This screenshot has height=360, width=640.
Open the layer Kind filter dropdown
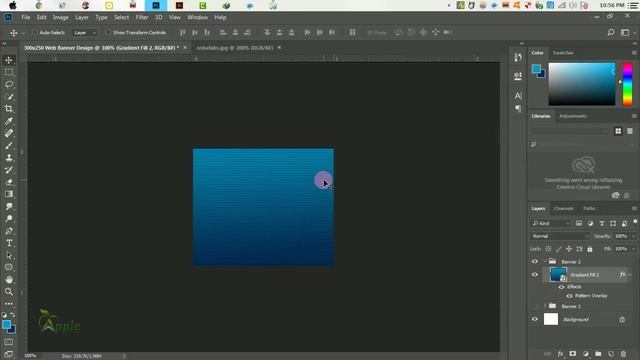551,223
